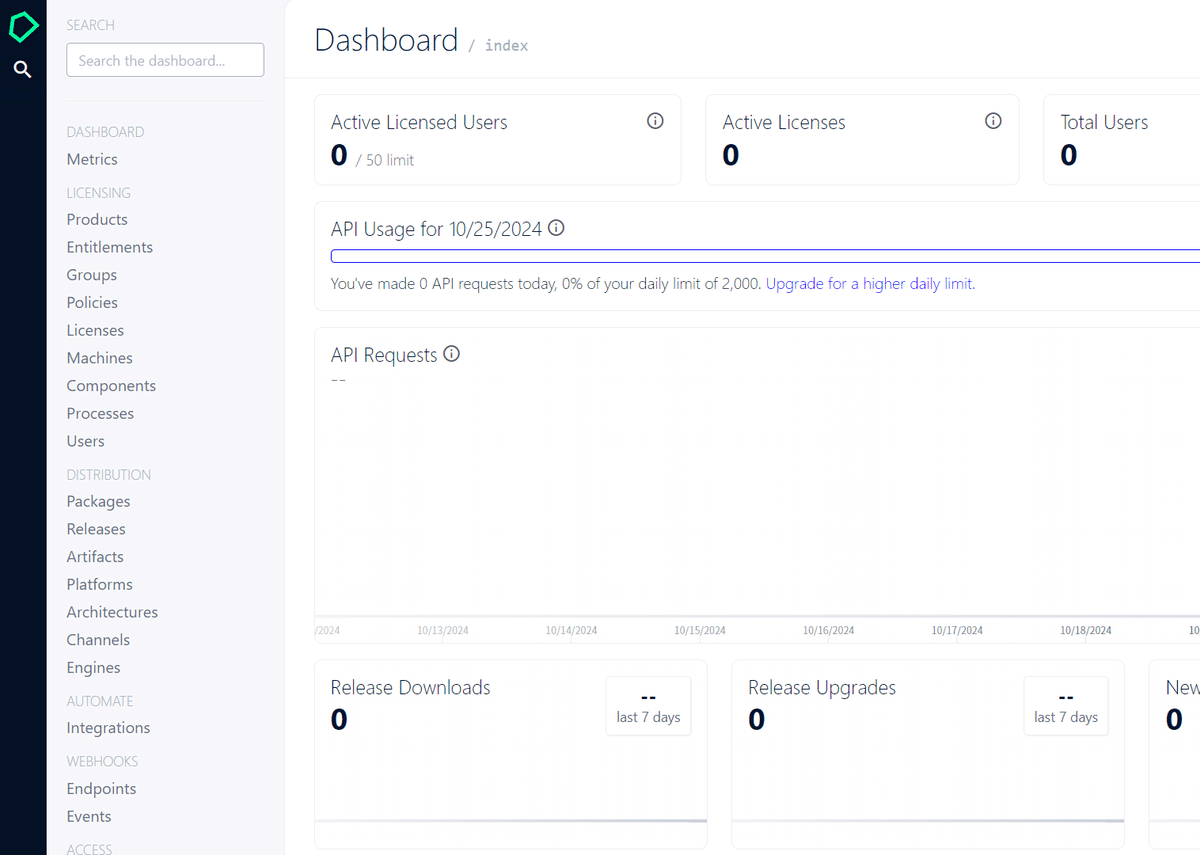The width and height of the screenshot is (1200, 855).
Task: Click the DISTRIBUTION section header
Action: [109, 475]
